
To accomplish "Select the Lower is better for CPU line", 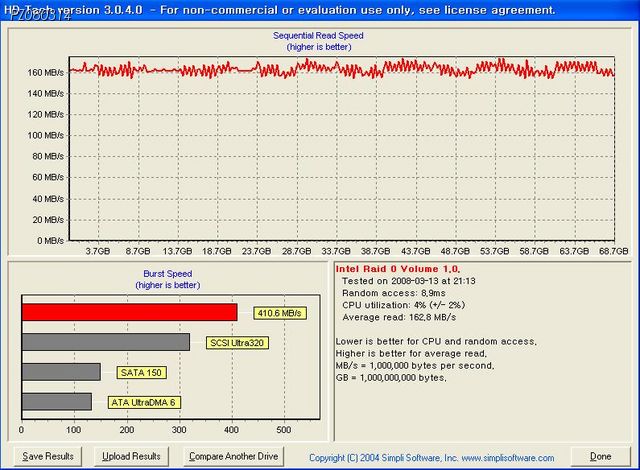I will [436, 341].
